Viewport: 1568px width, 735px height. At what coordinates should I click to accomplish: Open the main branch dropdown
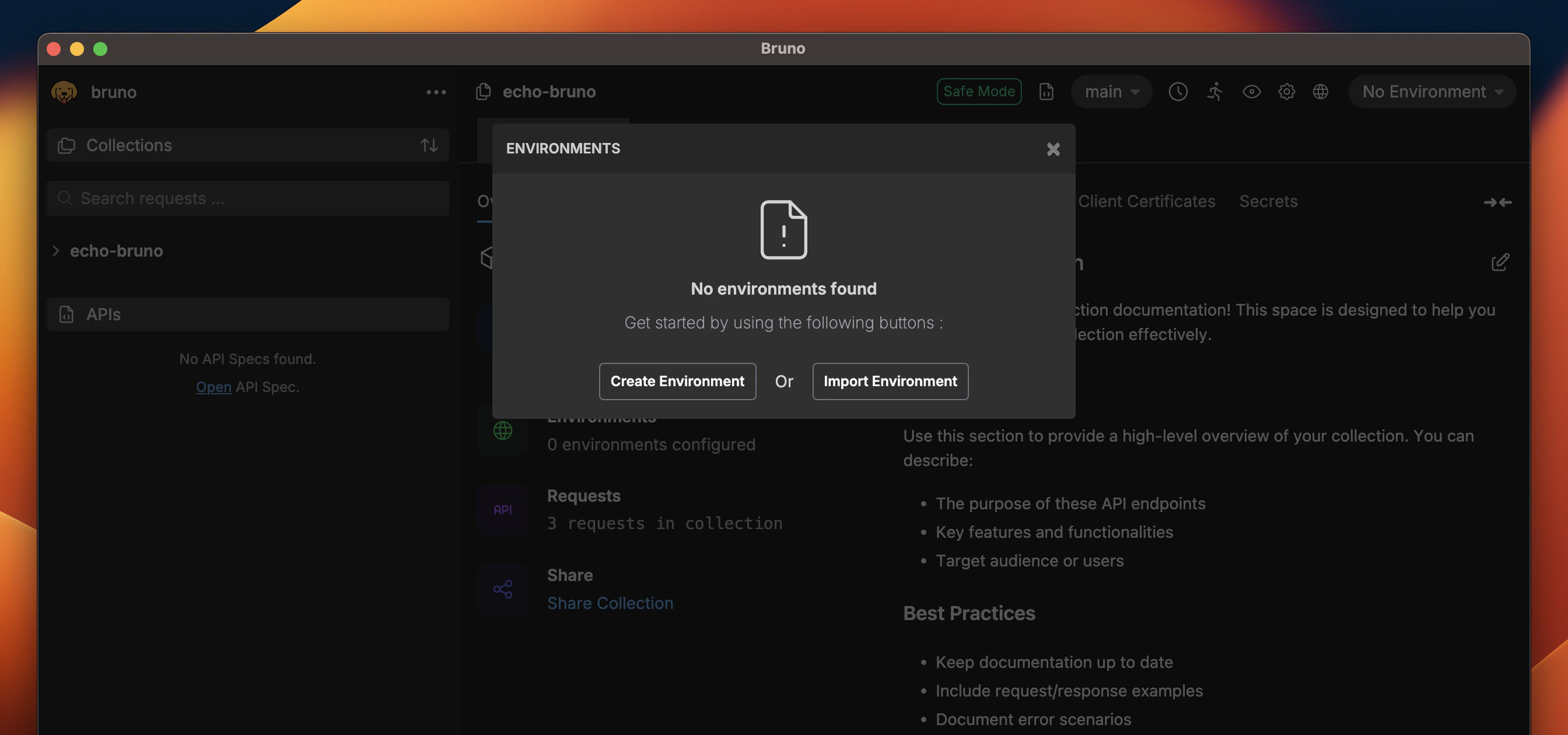(x=1110, y=92)
